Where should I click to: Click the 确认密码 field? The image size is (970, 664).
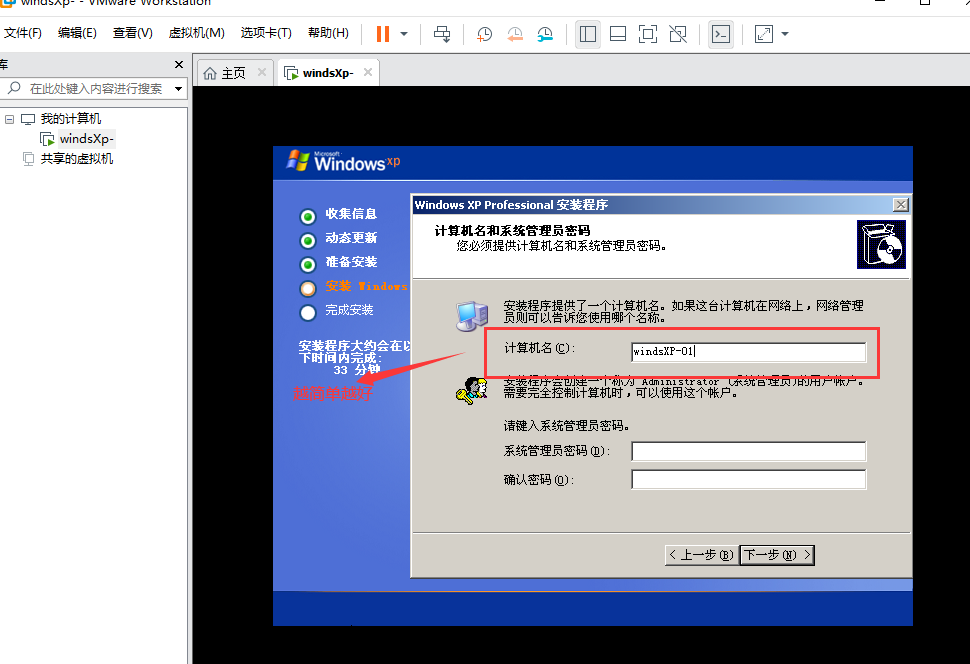coord(749,480)
